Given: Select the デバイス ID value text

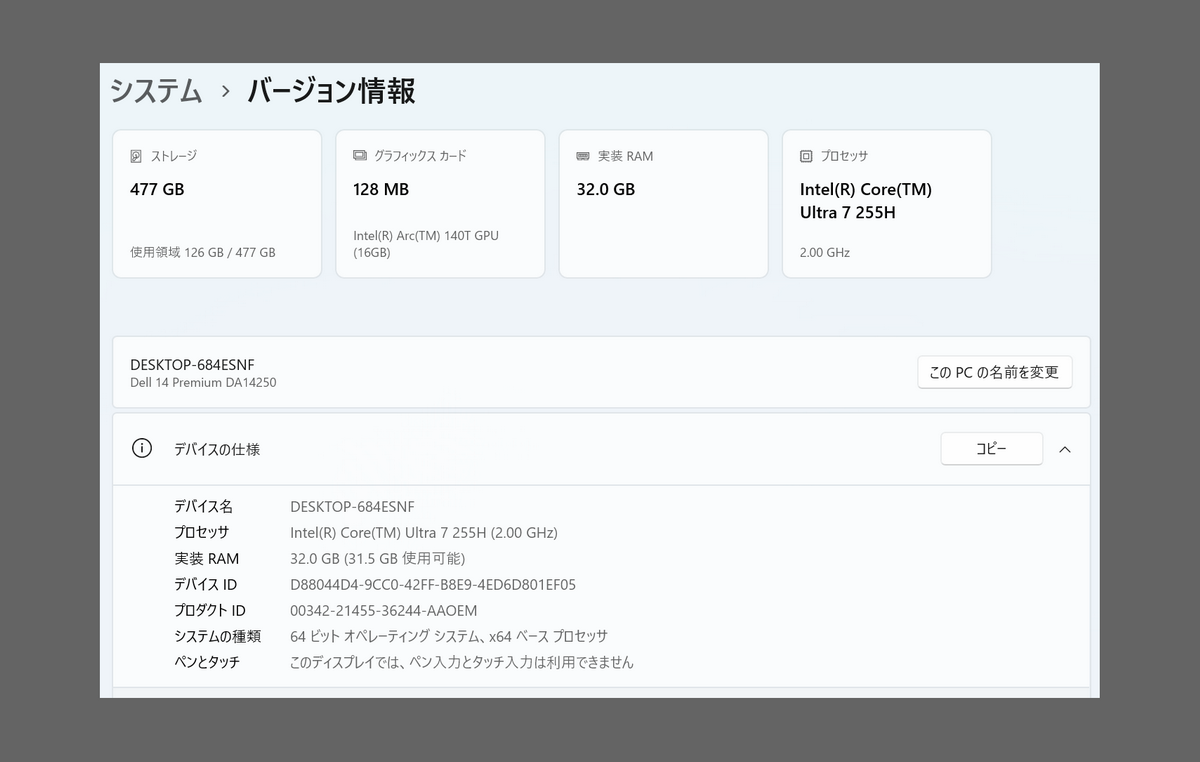Looking at the screenshot, I should point(432,585).
